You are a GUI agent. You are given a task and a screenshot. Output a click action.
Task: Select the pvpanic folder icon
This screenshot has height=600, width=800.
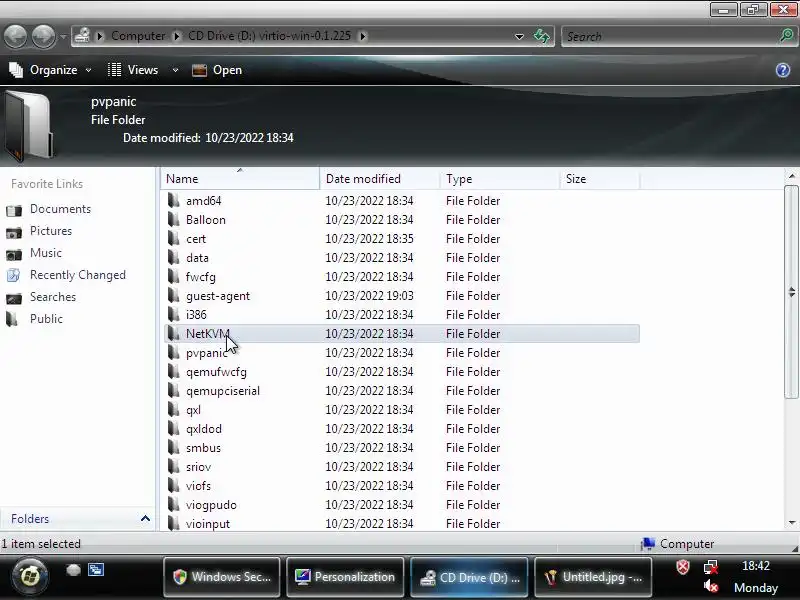coord(174,353)
